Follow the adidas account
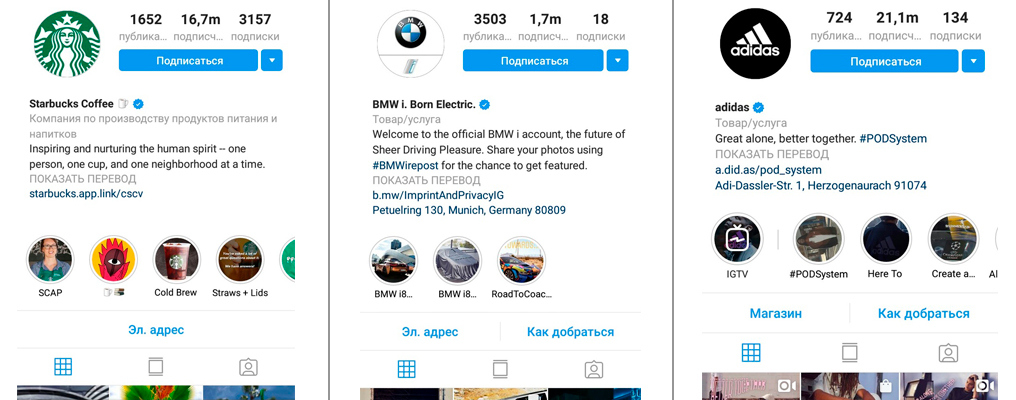 (884, 61)
